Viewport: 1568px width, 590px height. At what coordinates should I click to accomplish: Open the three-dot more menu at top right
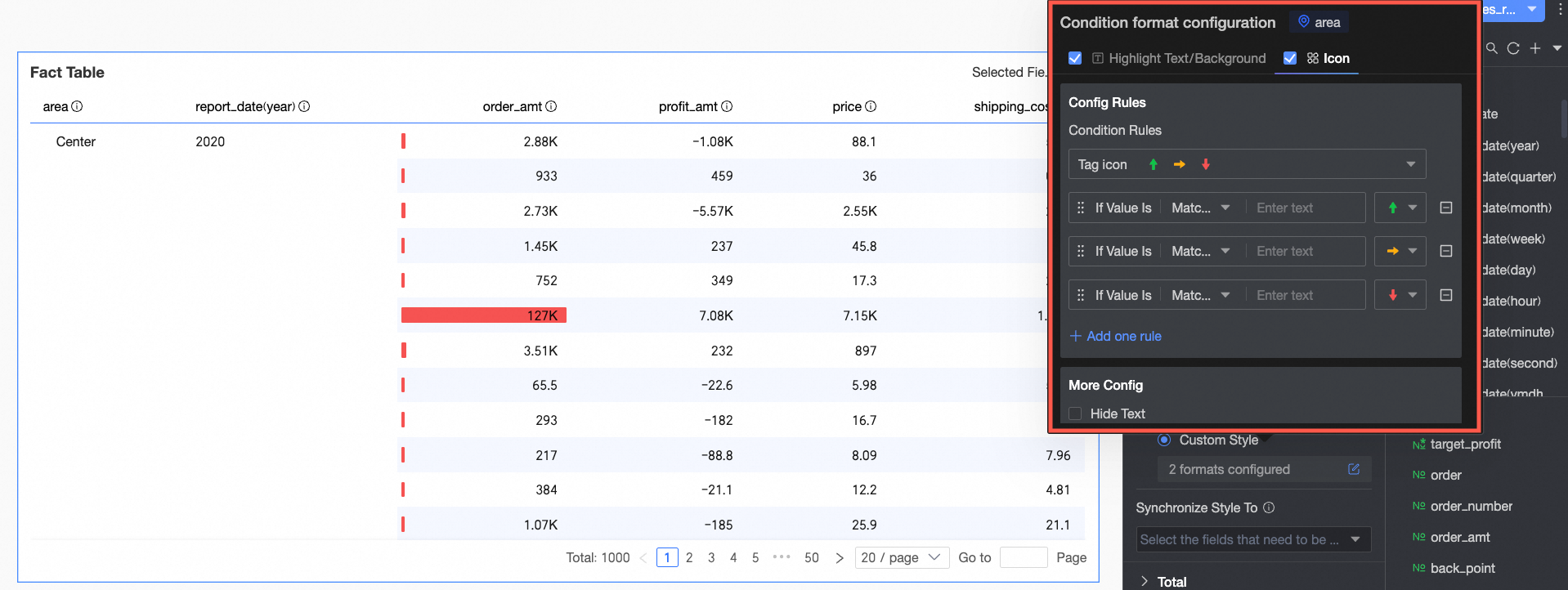[1560, 10]
